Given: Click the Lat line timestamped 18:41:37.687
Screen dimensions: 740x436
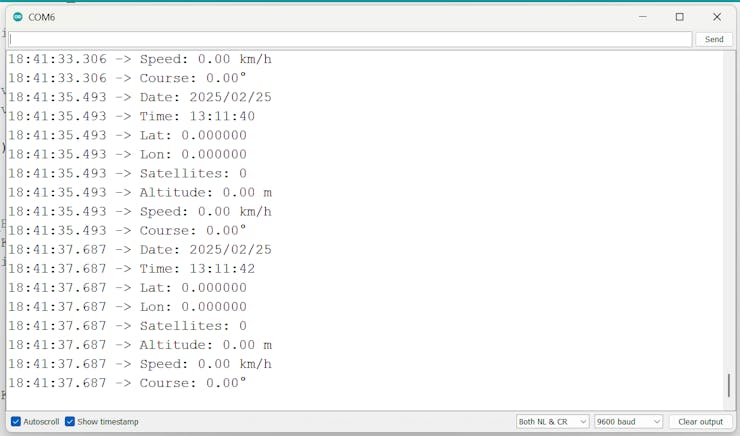Looking at the screenshot, I should pyautogui.click(x=127, y=288).
